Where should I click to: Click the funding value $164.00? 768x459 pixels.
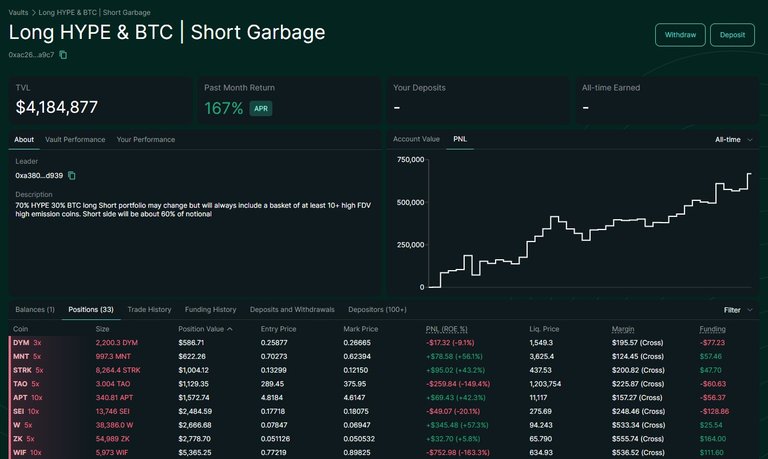[x=713, y=439]
